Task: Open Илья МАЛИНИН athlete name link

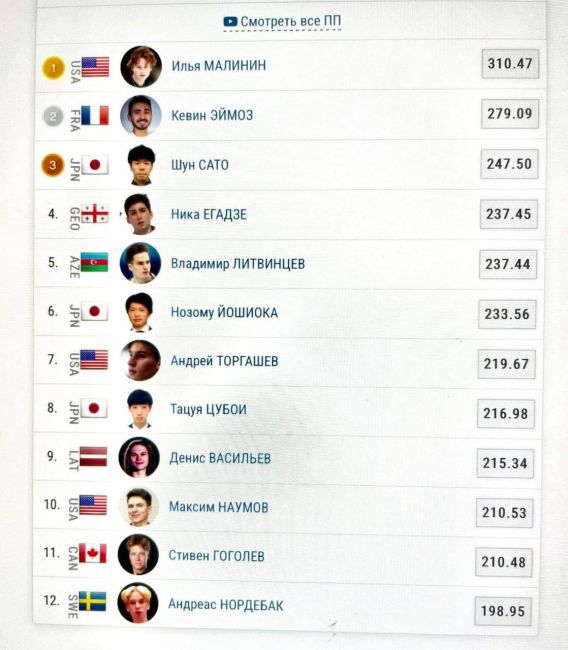Action: (219, 66)
